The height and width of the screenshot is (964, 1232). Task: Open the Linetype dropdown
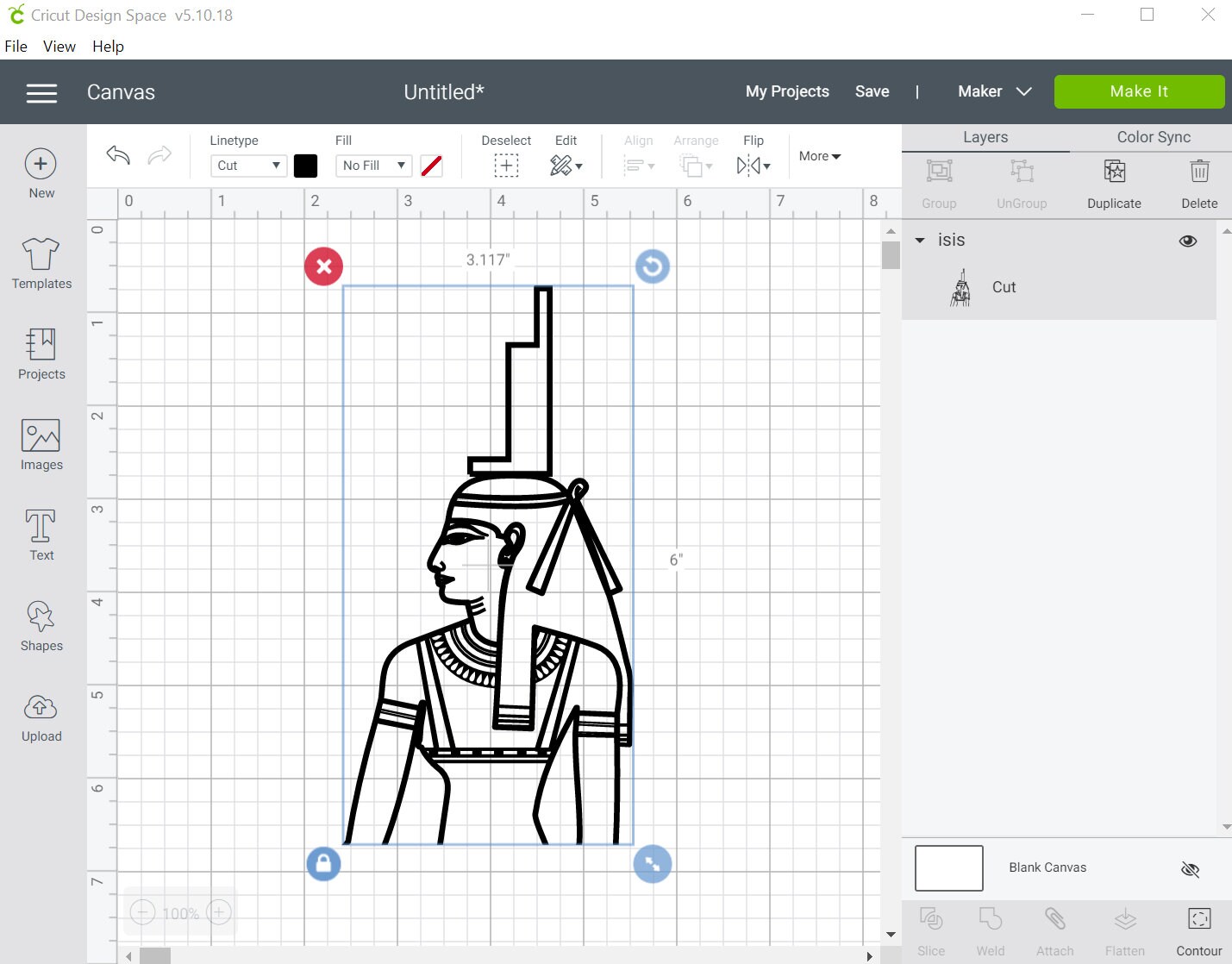click(247, 166)
